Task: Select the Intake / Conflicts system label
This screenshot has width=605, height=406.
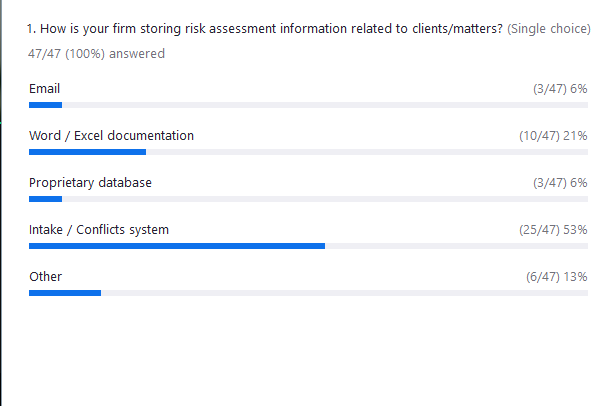Action: (99, 230)
